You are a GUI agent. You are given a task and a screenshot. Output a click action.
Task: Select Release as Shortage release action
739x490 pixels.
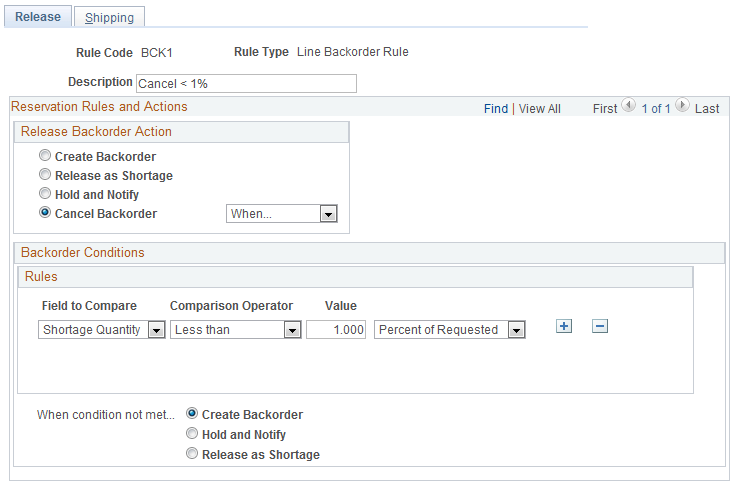point(45,174)
